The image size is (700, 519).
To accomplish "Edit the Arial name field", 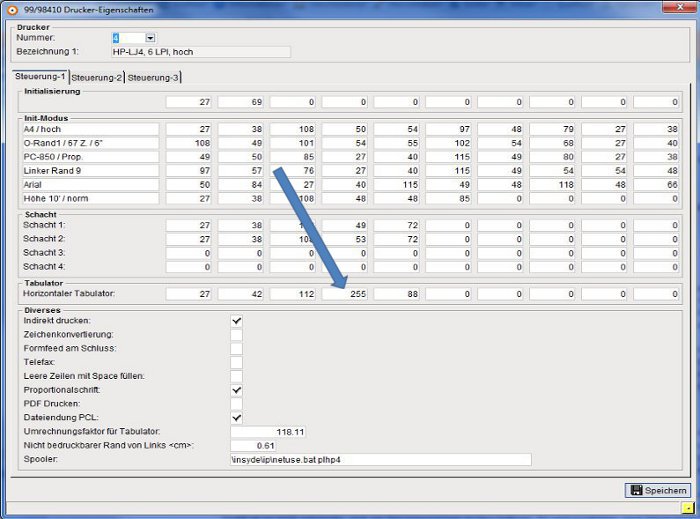I will [x=91, y=185].
